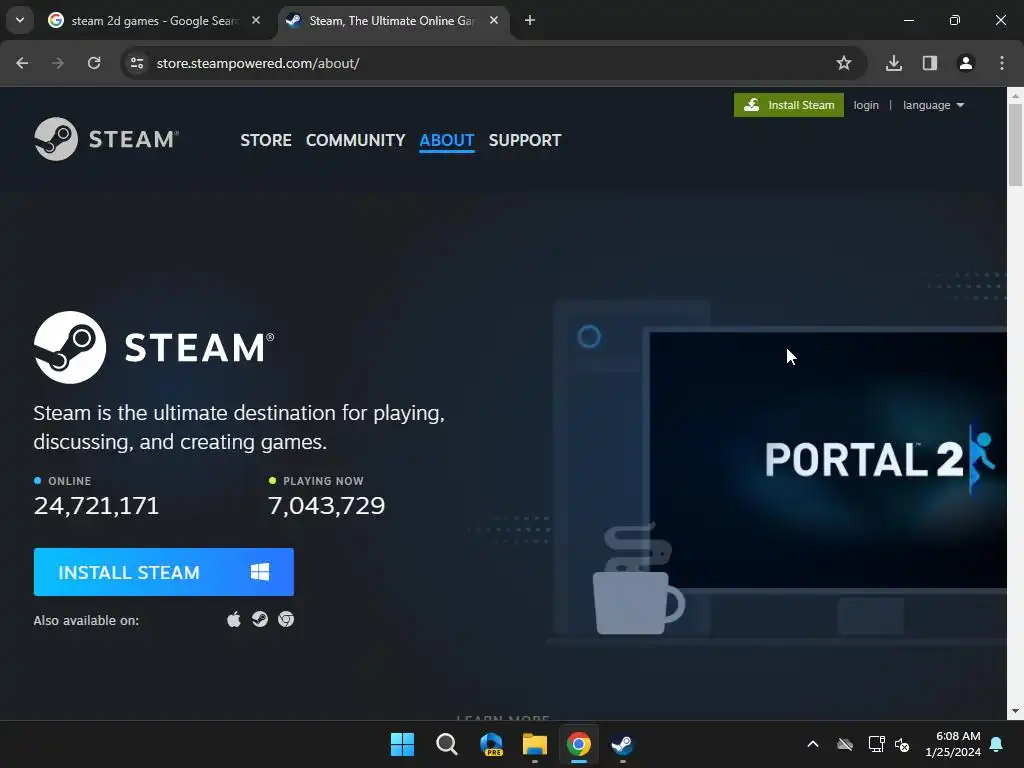
Task: Click the ONLINE count 24,721,171
Action: pyautogui.click(x=96, y=505)
